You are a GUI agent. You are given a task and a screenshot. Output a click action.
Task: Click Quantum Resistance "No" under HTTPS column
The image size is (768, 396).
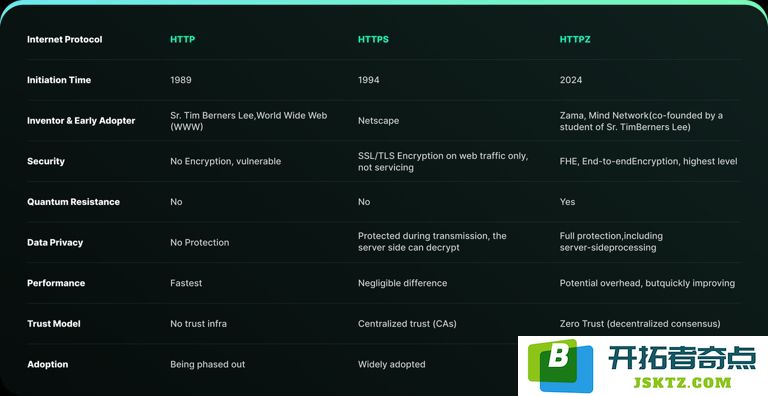tap(364, 202)
